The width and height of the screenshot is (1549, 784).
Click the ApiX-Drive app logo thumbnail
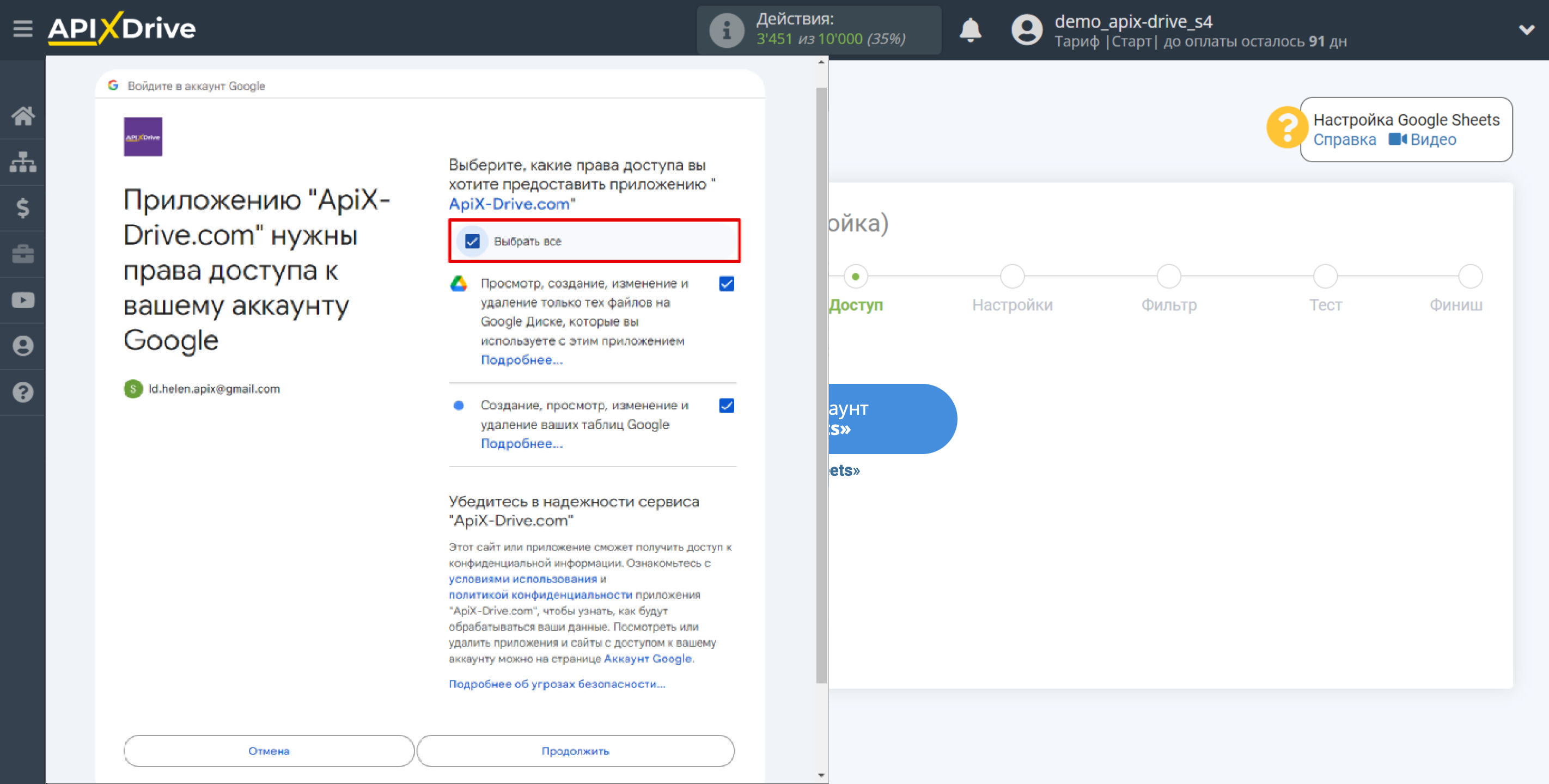click(143, 137)
